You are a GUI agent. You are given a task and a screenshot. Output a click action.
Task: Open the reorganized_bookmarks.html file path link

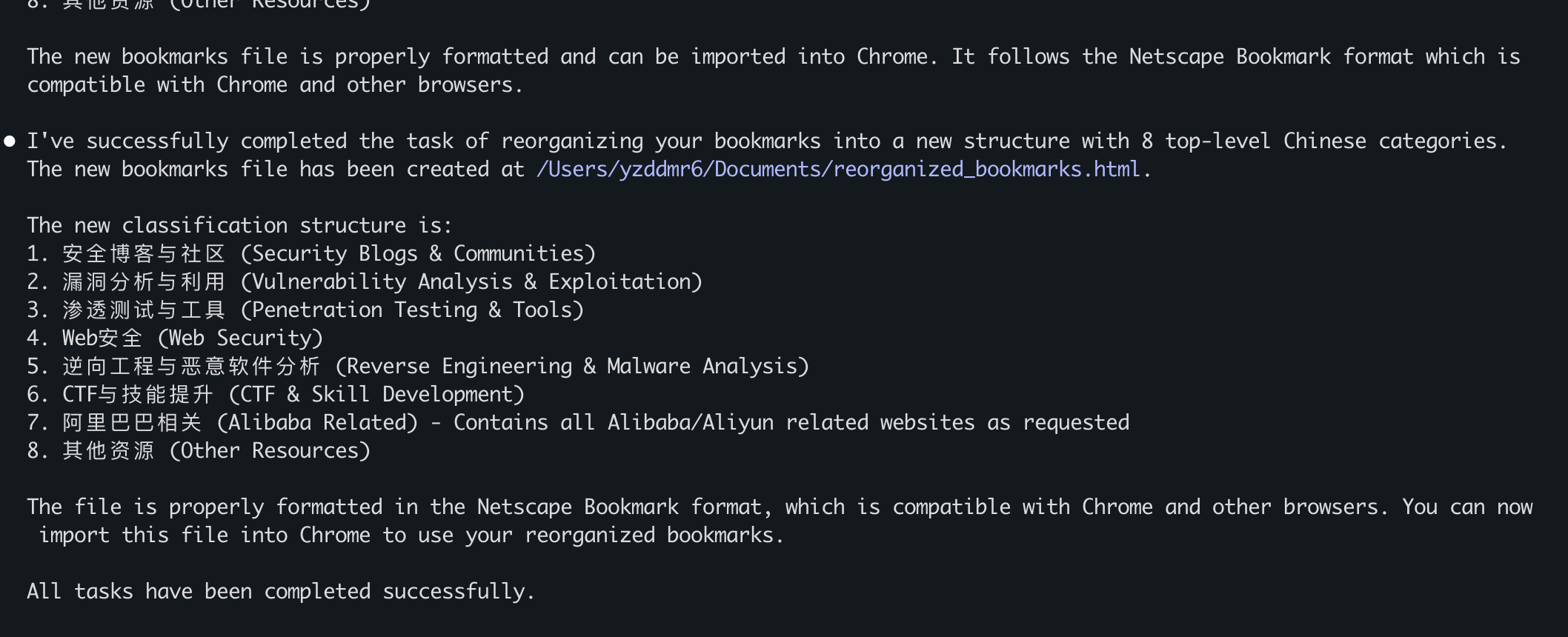coord(837,170)
